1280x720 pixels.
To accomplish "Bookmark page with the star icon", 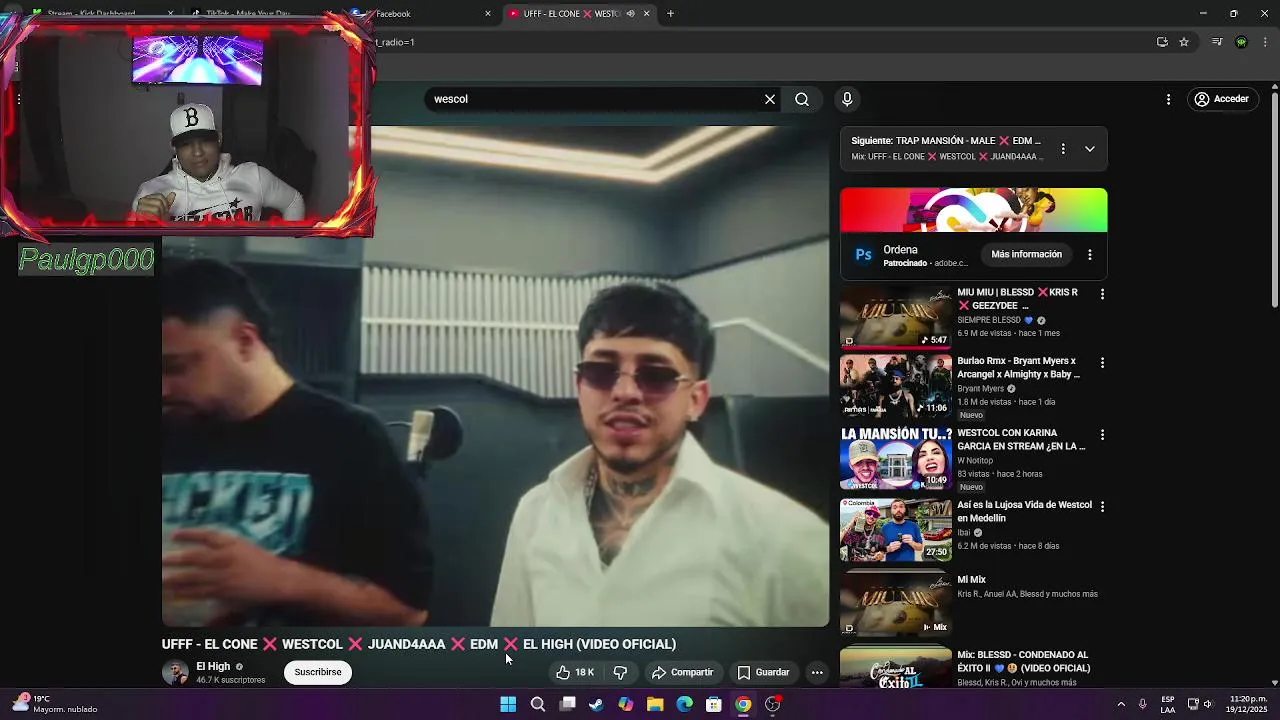I will point(1184,42).
